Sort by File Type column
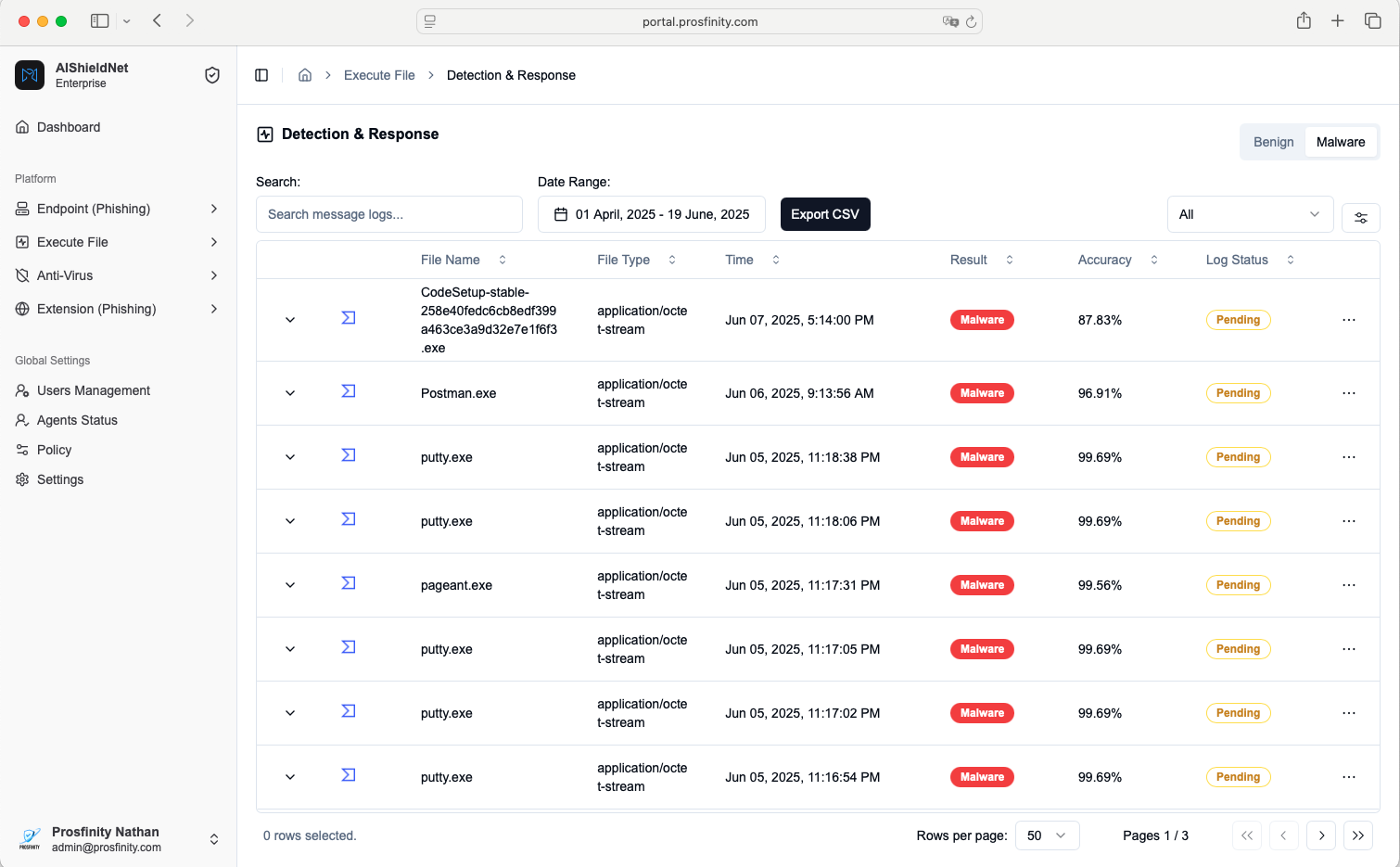The height and width of the screenshot is (867, 1400). [x=636, y=260]
